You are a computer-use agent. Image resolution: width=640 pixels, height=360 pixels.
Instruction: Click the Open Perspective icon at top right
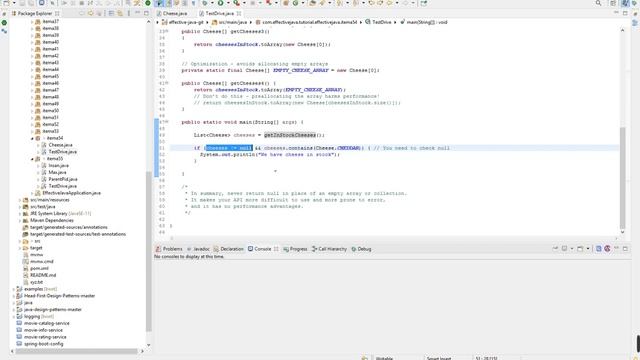[x=613, y=3]
